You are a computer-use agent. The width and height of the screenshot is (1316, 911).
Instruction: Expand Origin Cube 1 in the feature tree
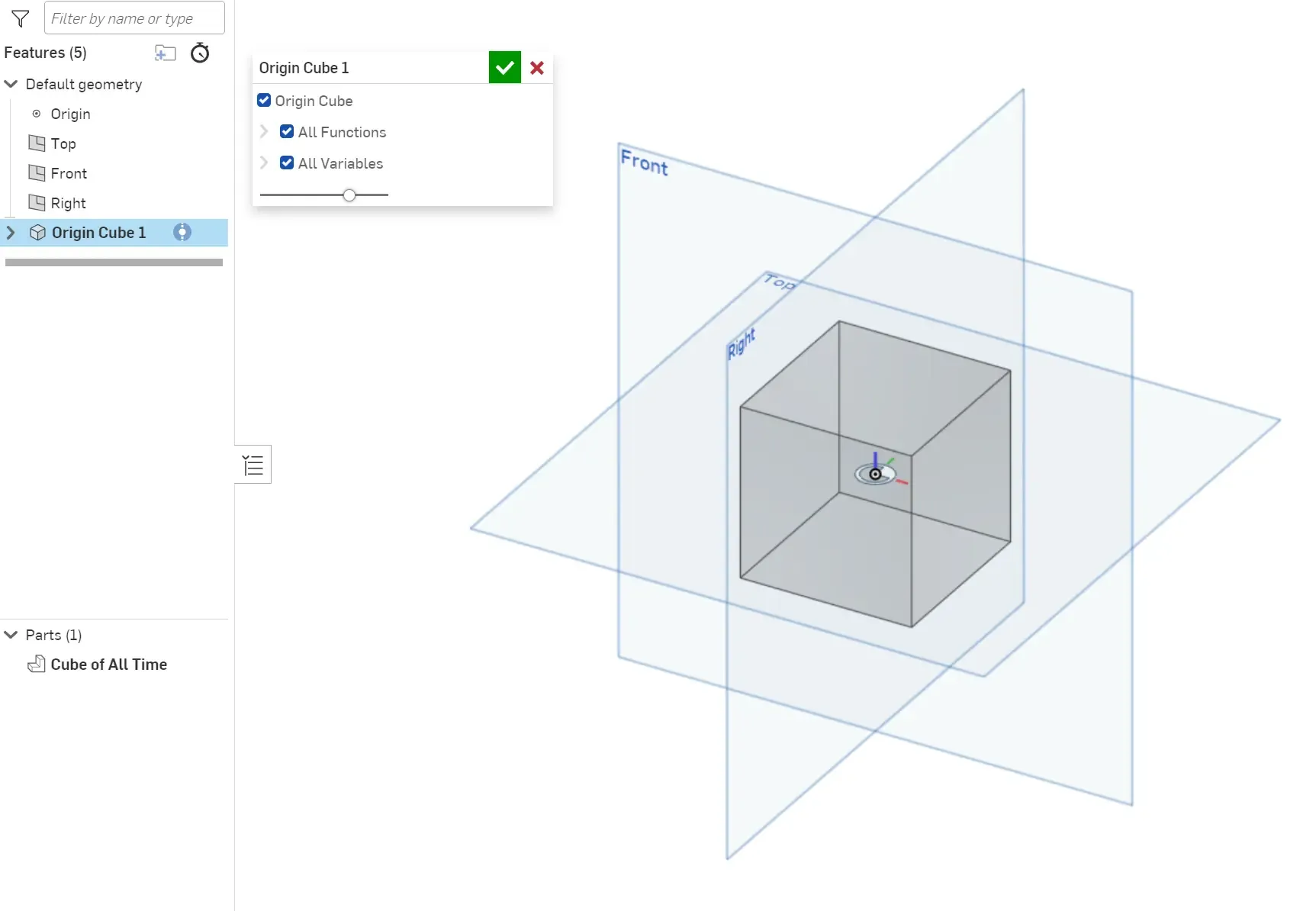10,233
